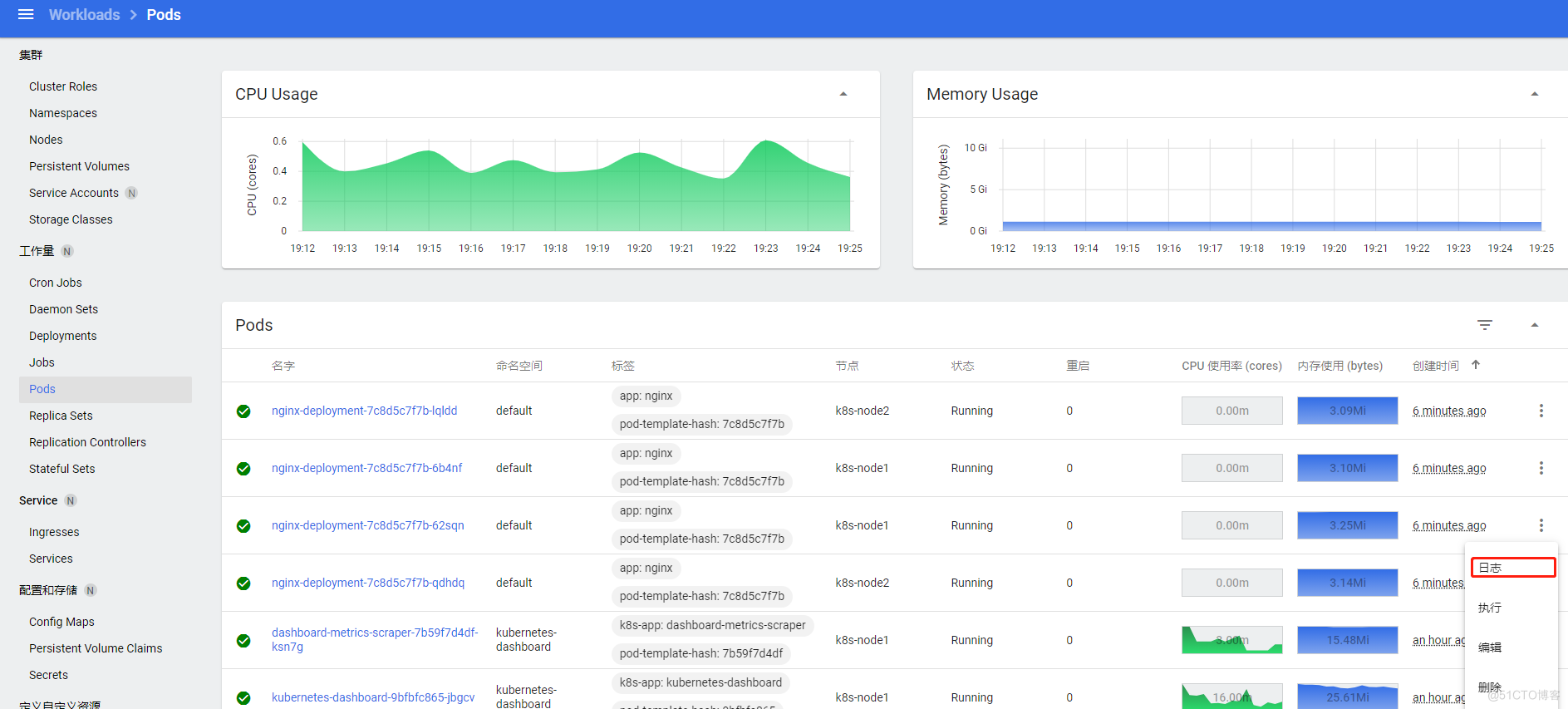Go to Stateful Sets in sidebar

point(62,469)
